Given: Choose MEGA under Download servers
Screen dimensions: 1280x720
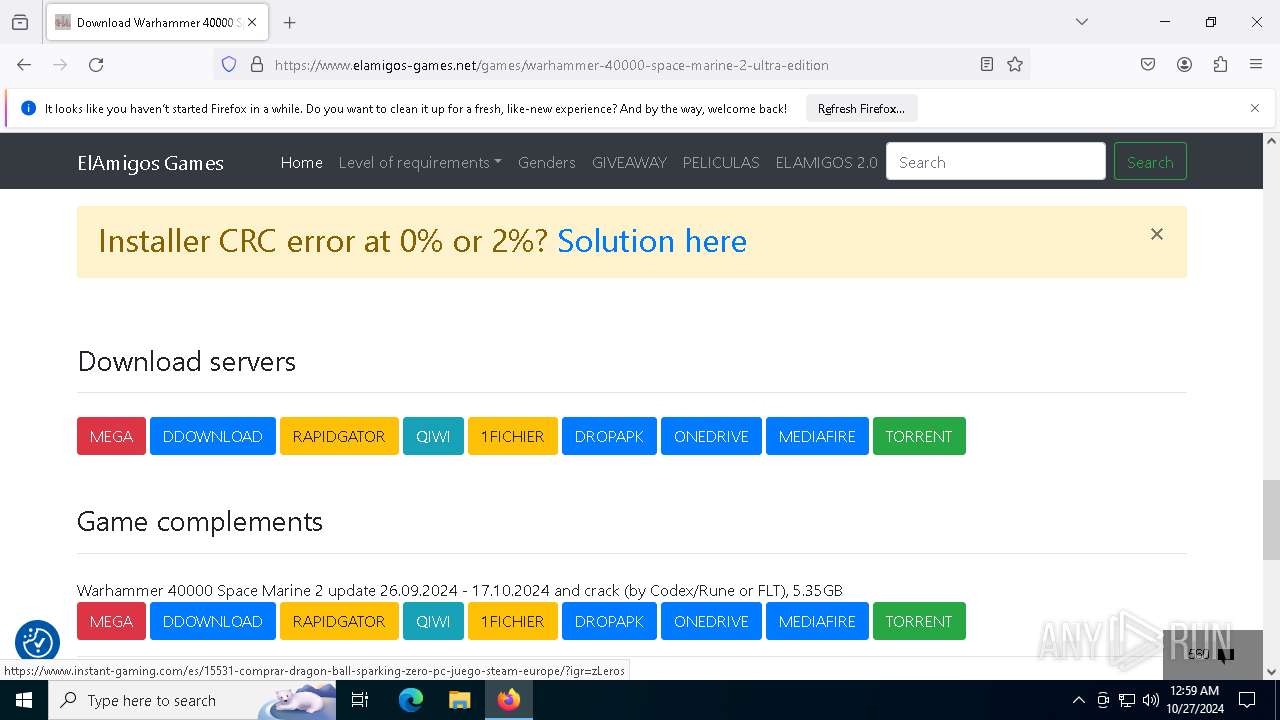Looking at the screenshot, I should coord(111,436).
